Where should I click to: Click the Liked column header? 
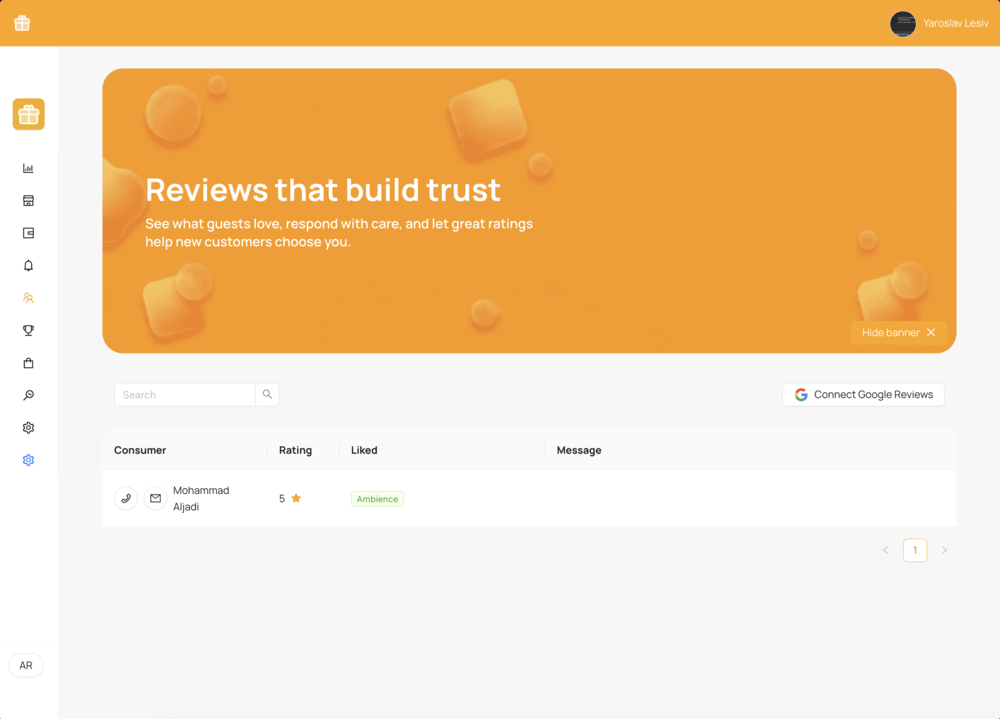tap(364, 450)
